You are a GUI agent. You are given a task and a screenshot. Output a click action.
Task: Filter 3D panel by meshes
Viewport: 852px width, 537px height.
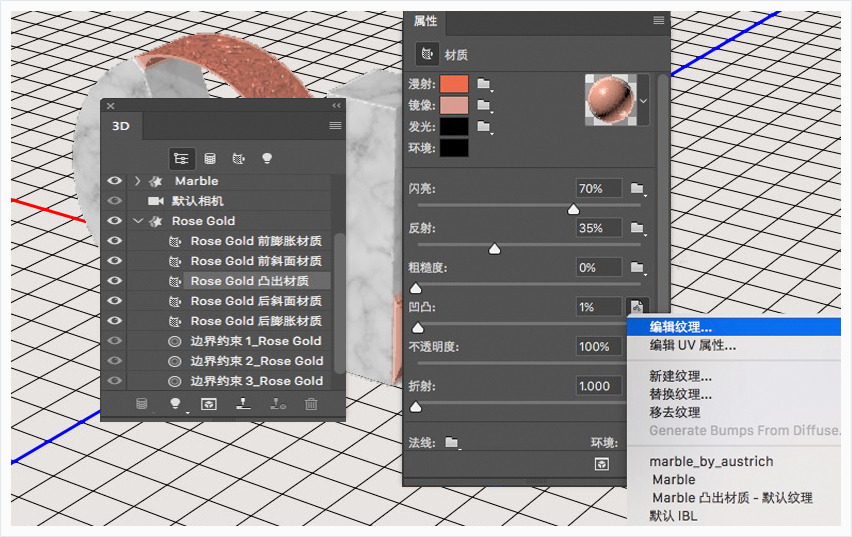tap(210, 159)
